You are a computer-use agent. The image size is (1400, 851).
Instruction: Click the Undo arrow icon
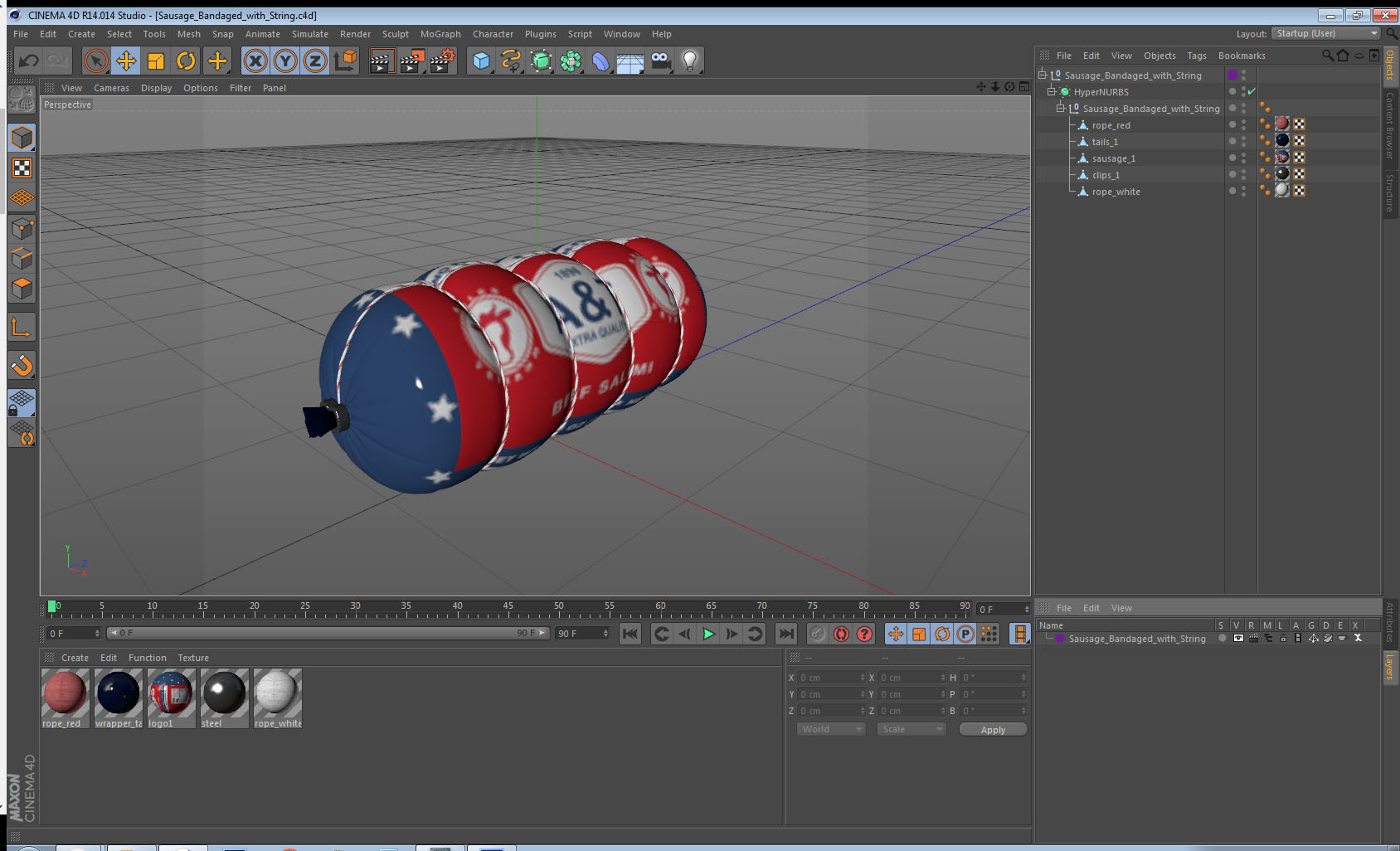click(29, 61)
